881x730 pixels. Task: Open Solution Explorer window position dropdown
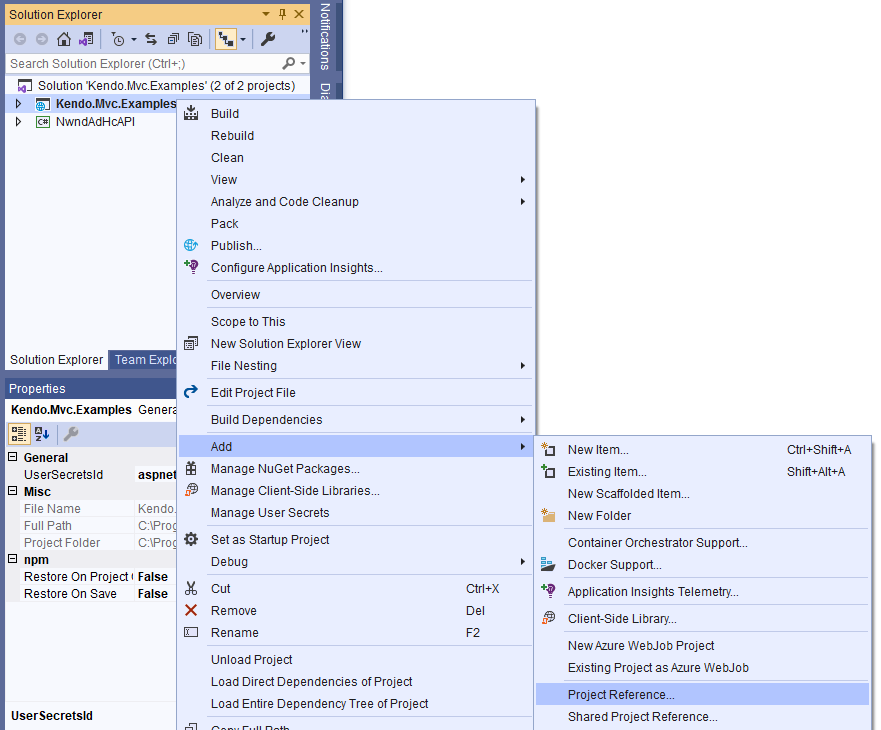pyautogui.click(x=266, y=14)
